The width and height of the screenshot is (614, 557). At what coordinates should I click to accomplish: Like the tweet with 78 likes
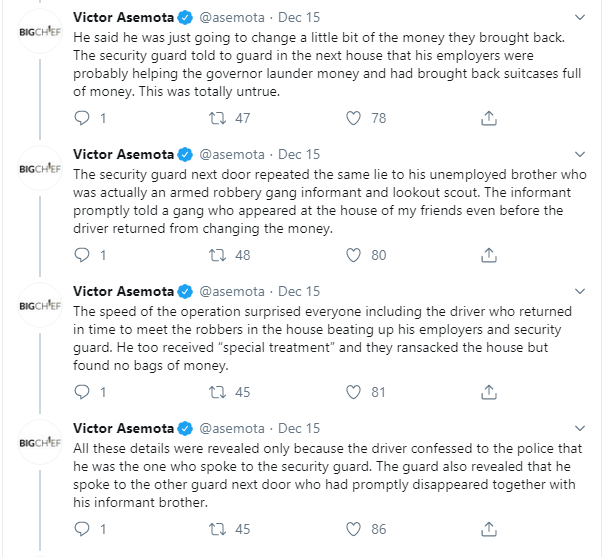coord(352,118)
